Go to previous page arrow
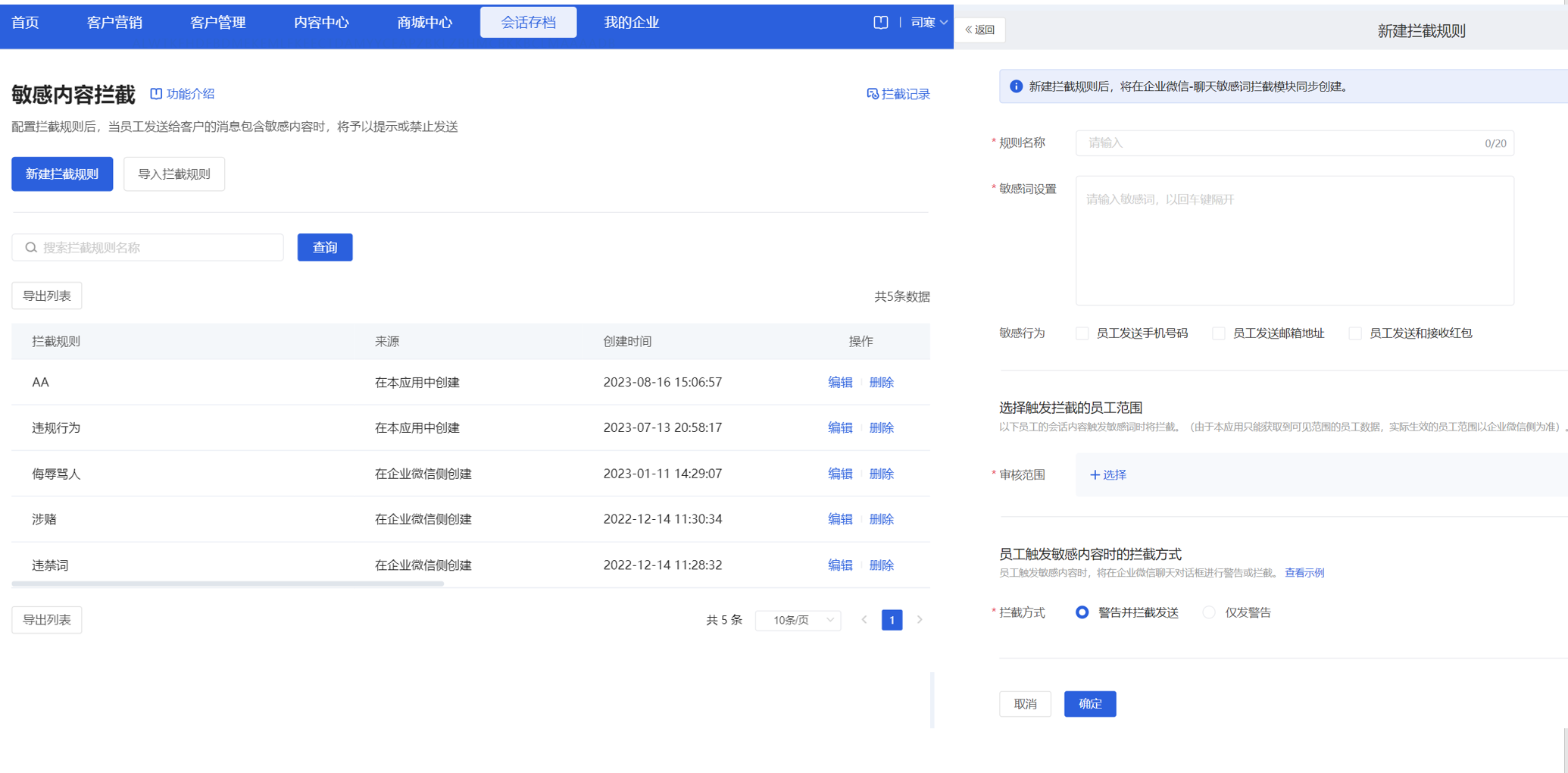This screenshot has width=1568, height=773. click(864, 620)
